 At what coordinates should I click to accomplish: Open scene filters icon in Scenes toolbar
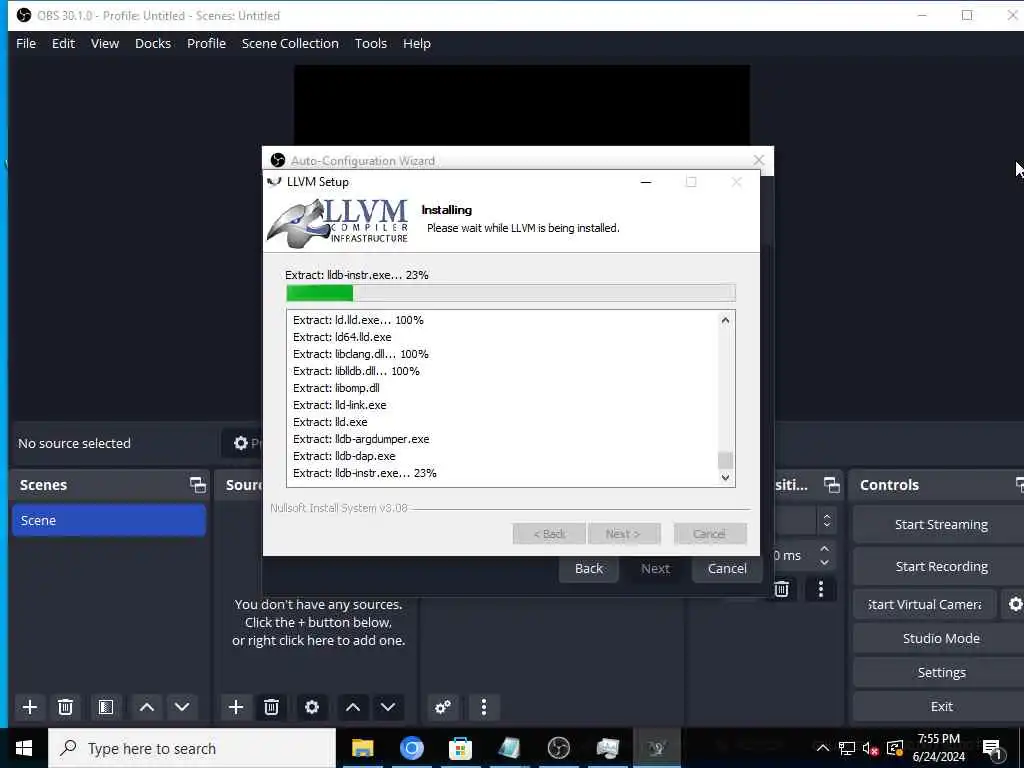pos(106,707)
